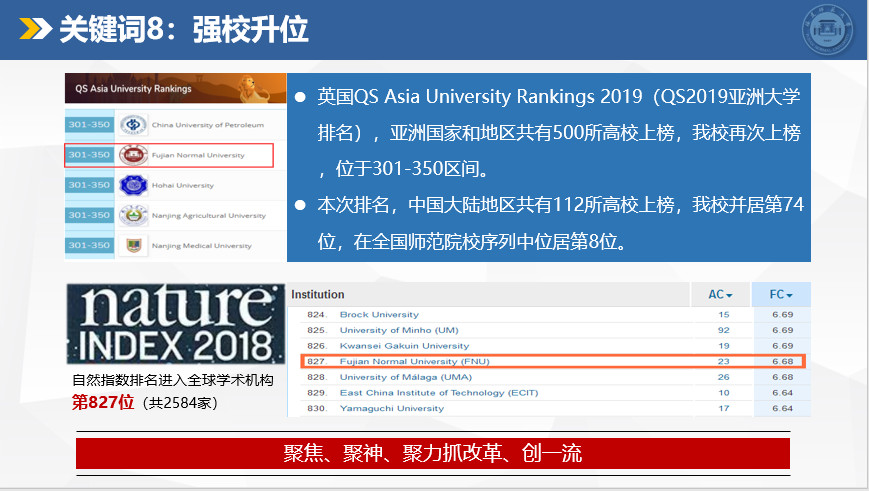This screenshot has height=491, width=869.
Task: Open the University of Málaga (UMA) link
Action: (x=406, y=377)
